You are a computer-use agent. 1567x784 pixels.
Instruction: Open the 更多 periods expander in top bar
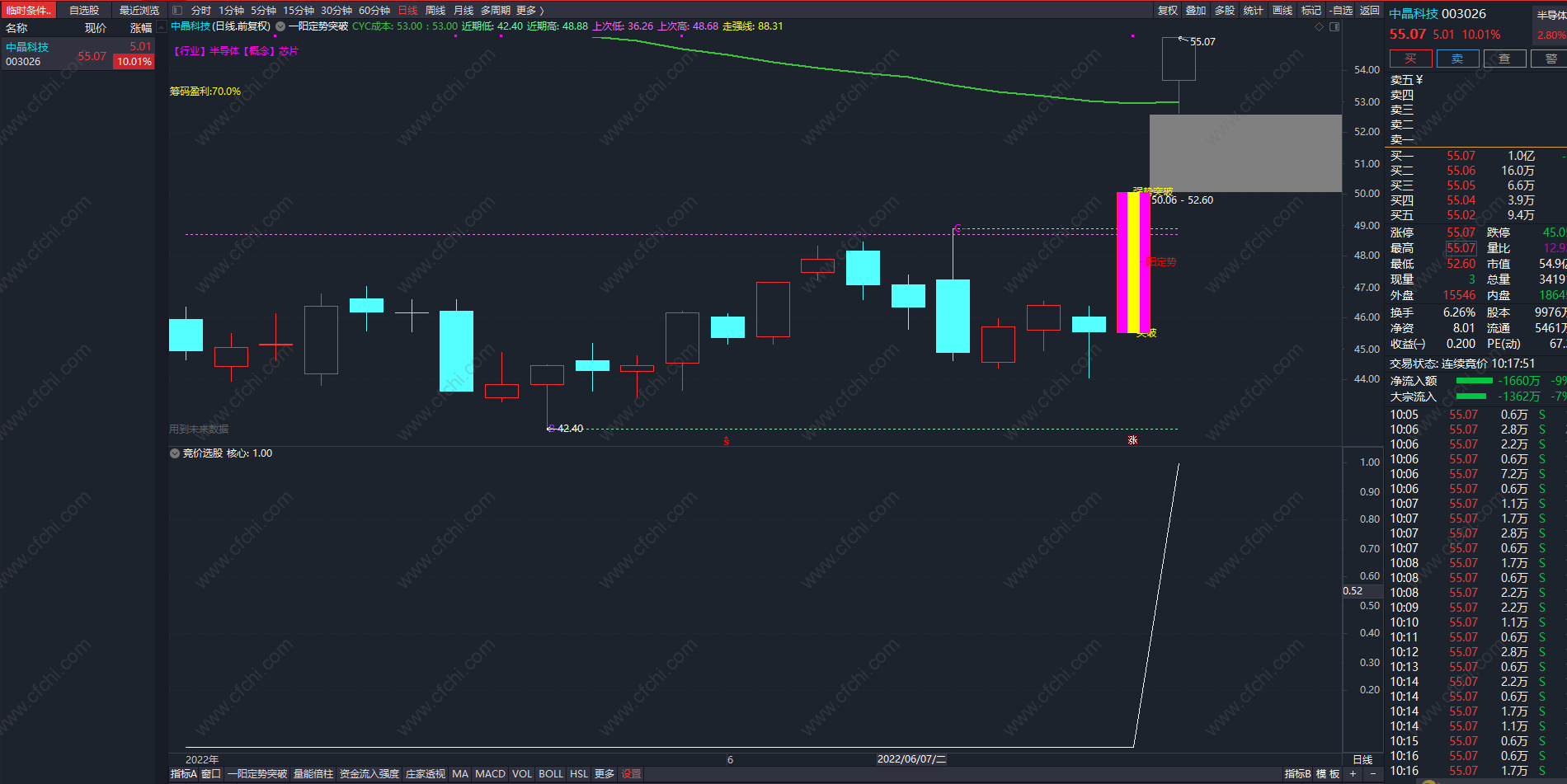pos(530,11)
